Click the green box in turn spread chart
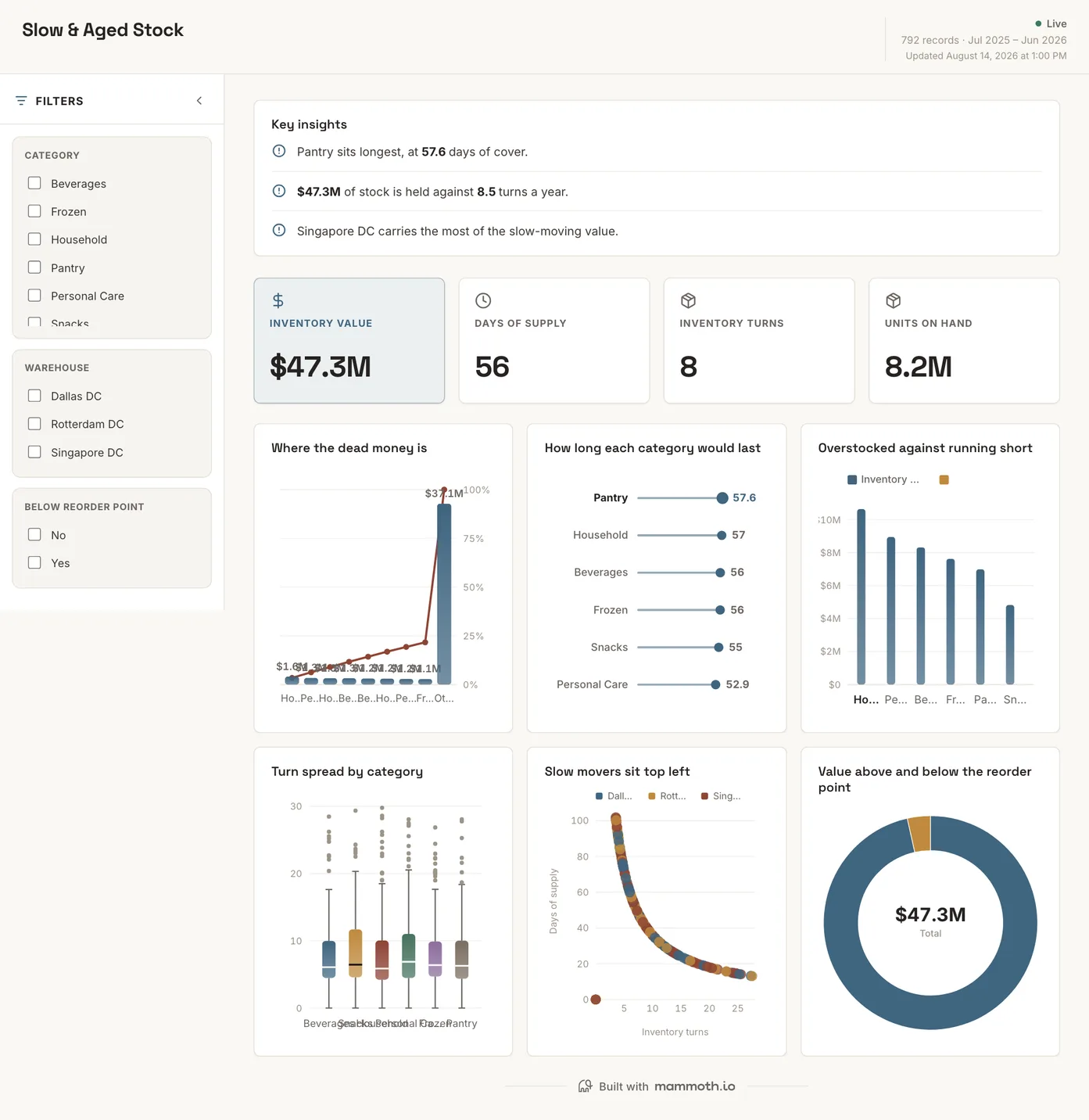Image resolution: width=1089 pixels, height=1120 pixels. click(409, 956)
